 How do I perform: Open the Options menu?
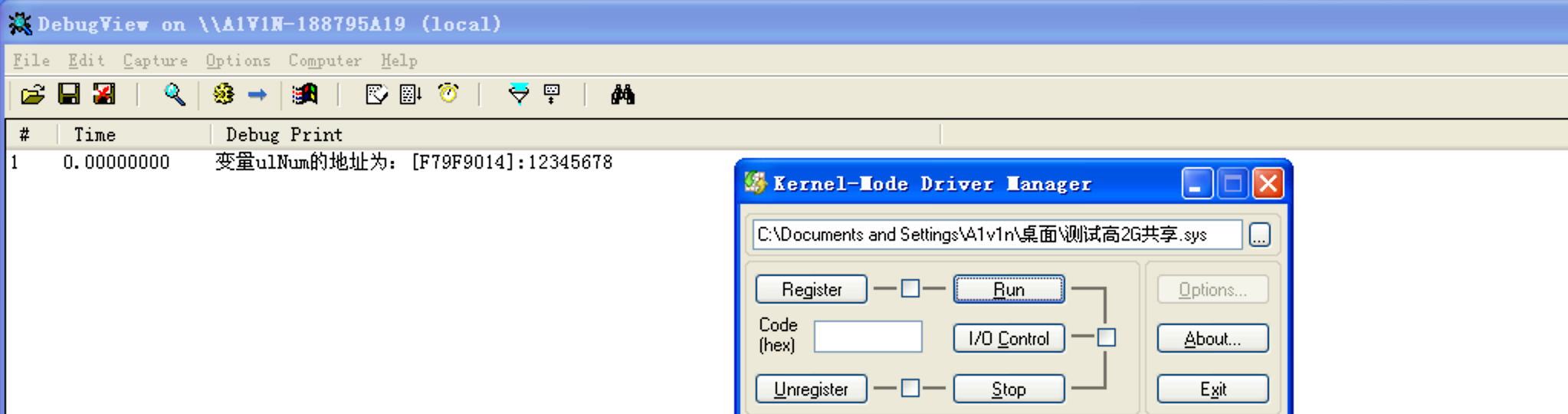pyautogui.click(x=238, y=61)
